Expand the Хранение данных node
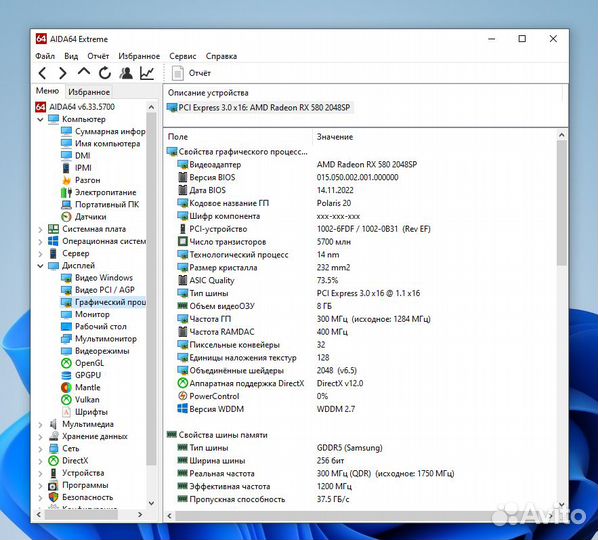Screen dimensions: 598x540 40,437
